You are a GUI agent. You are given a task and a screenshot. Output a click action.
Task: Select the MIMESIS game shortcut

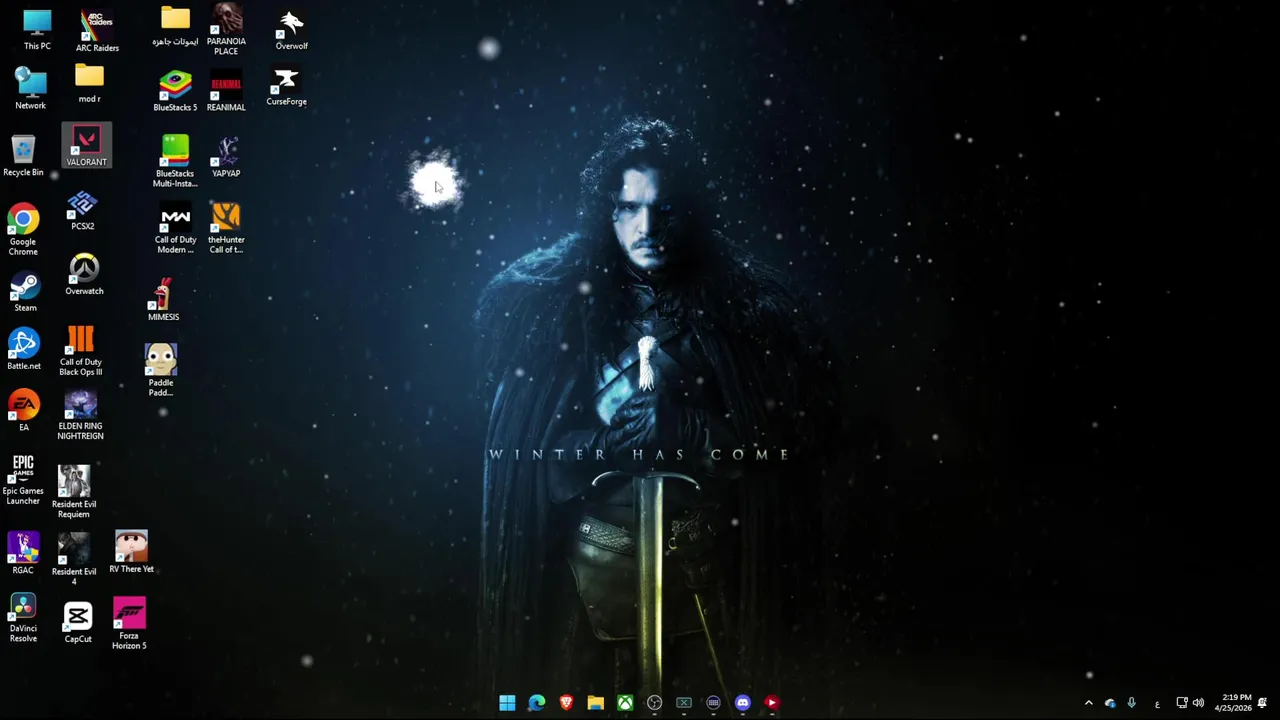163,300
